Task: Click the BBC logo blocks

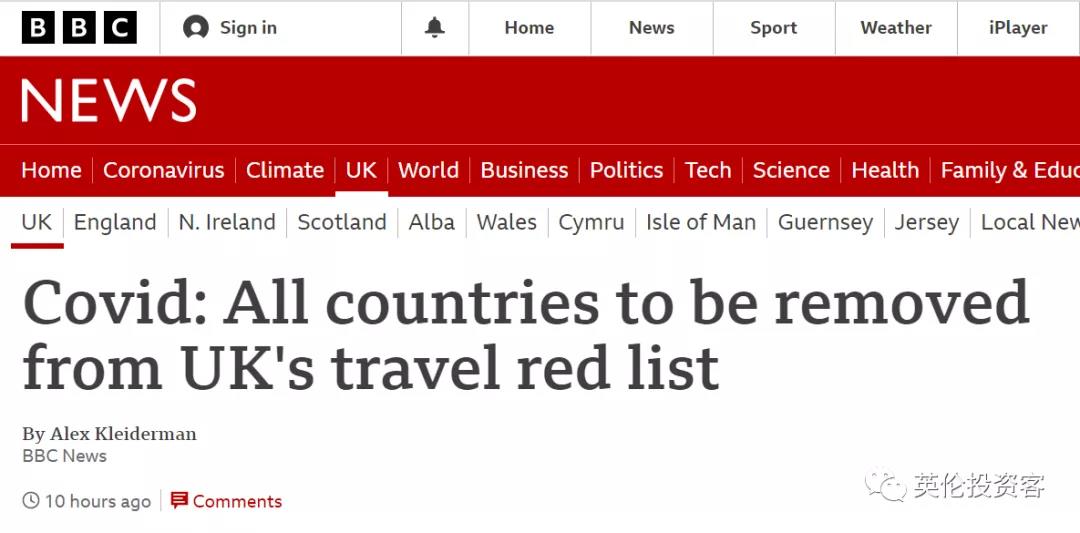Action: pyautogui.click(x=79, y=28)
